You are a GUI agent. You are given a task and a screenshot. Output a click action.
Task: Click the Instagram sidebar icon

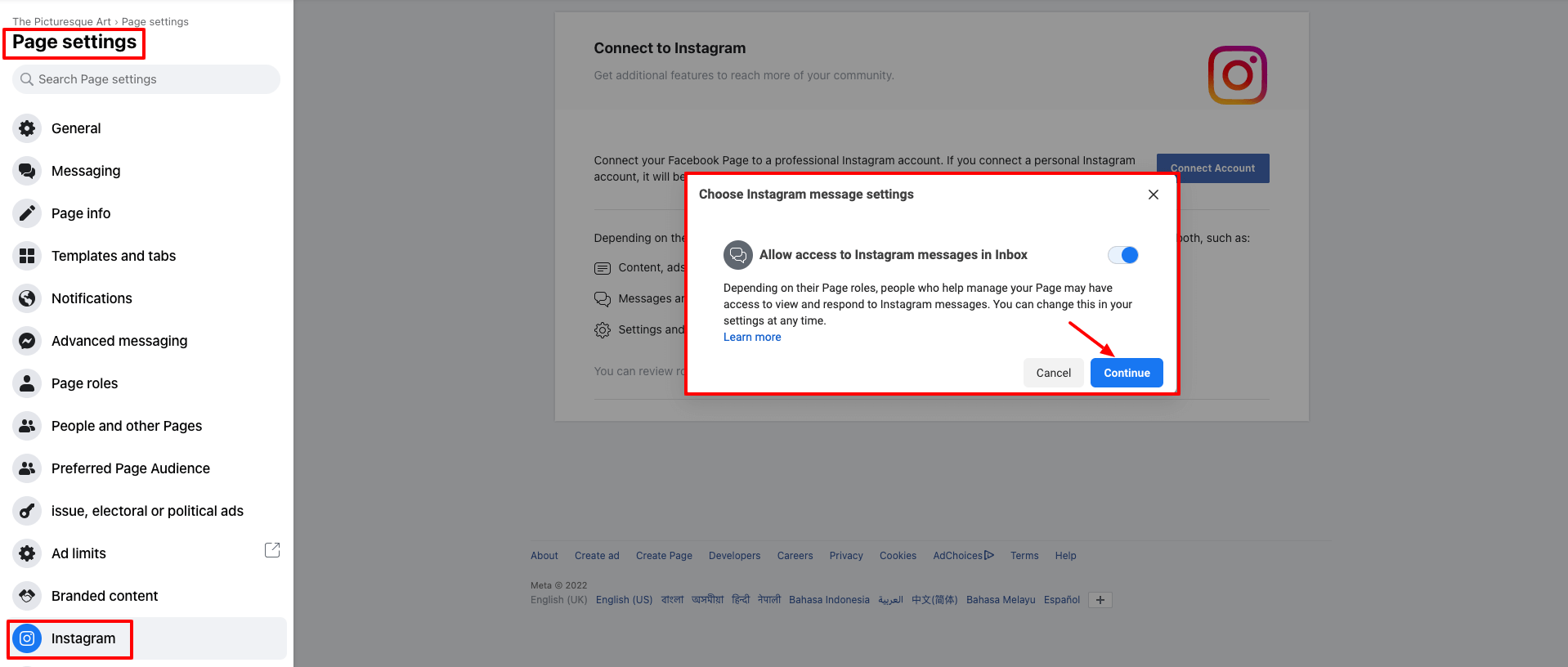pyautogui.click(x=27, y=638)
